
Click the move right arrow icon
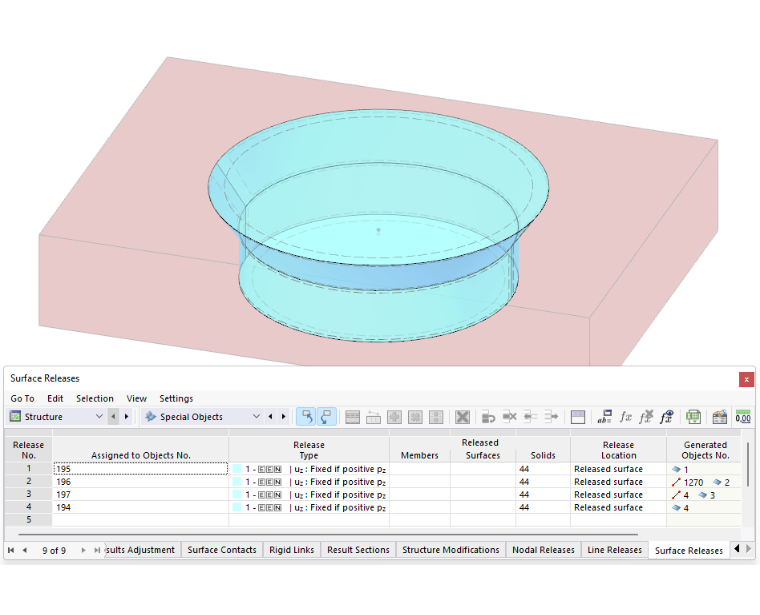(551, 417)
